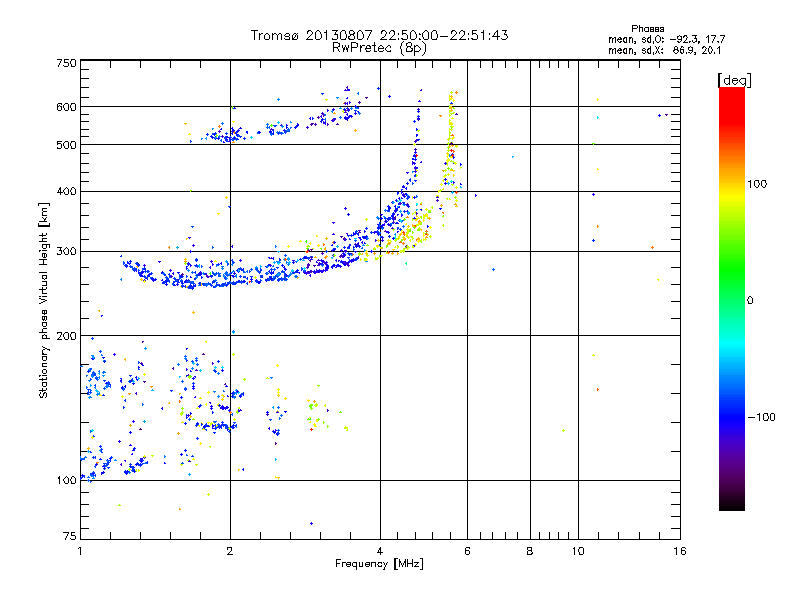Screen dimensions: 800x600
Task: Click the x-axis '10' tick label
Action: click(578, 551)
